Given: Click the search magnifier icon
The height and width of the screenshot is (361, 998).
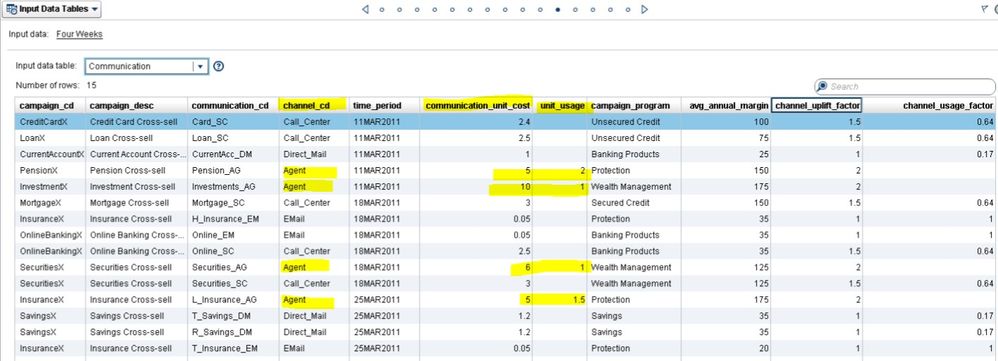Looking at the screenshot, I should (x=822, y=86).
